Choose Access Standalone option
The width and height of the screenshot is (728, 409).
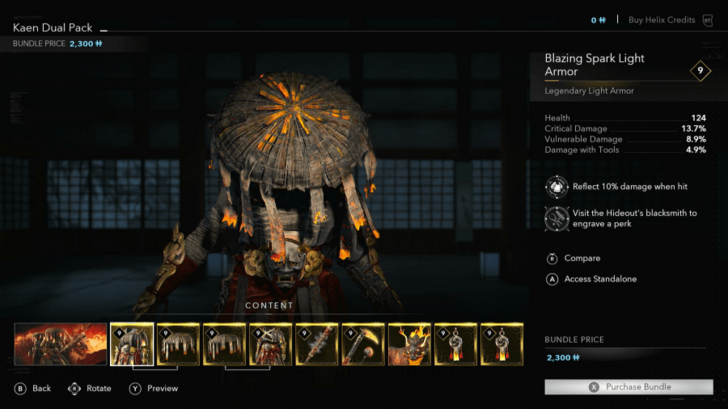click(592, 279)
